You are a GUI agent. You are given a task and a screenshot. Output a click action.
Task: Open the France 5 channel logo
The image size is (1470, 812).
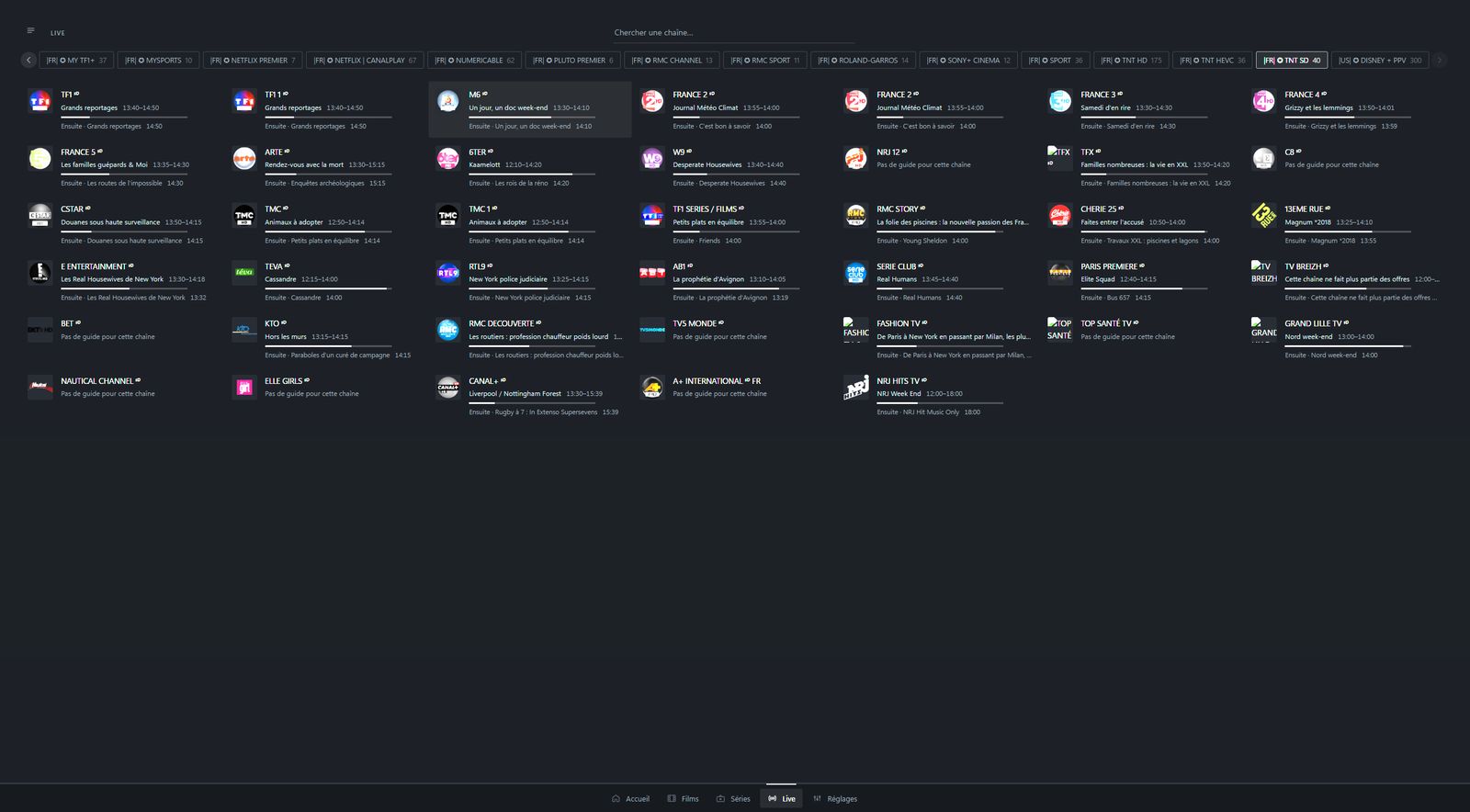tap(40, 158)
